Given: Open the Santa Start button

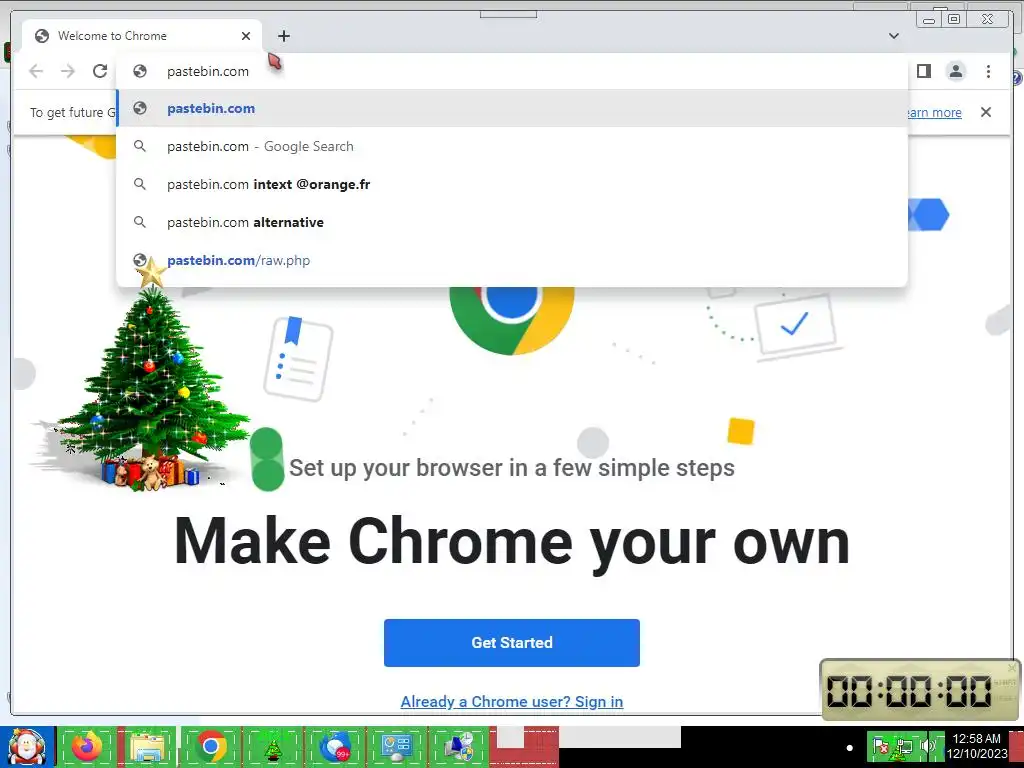Looking at the screenshot, I should click(x=27, y=747).
